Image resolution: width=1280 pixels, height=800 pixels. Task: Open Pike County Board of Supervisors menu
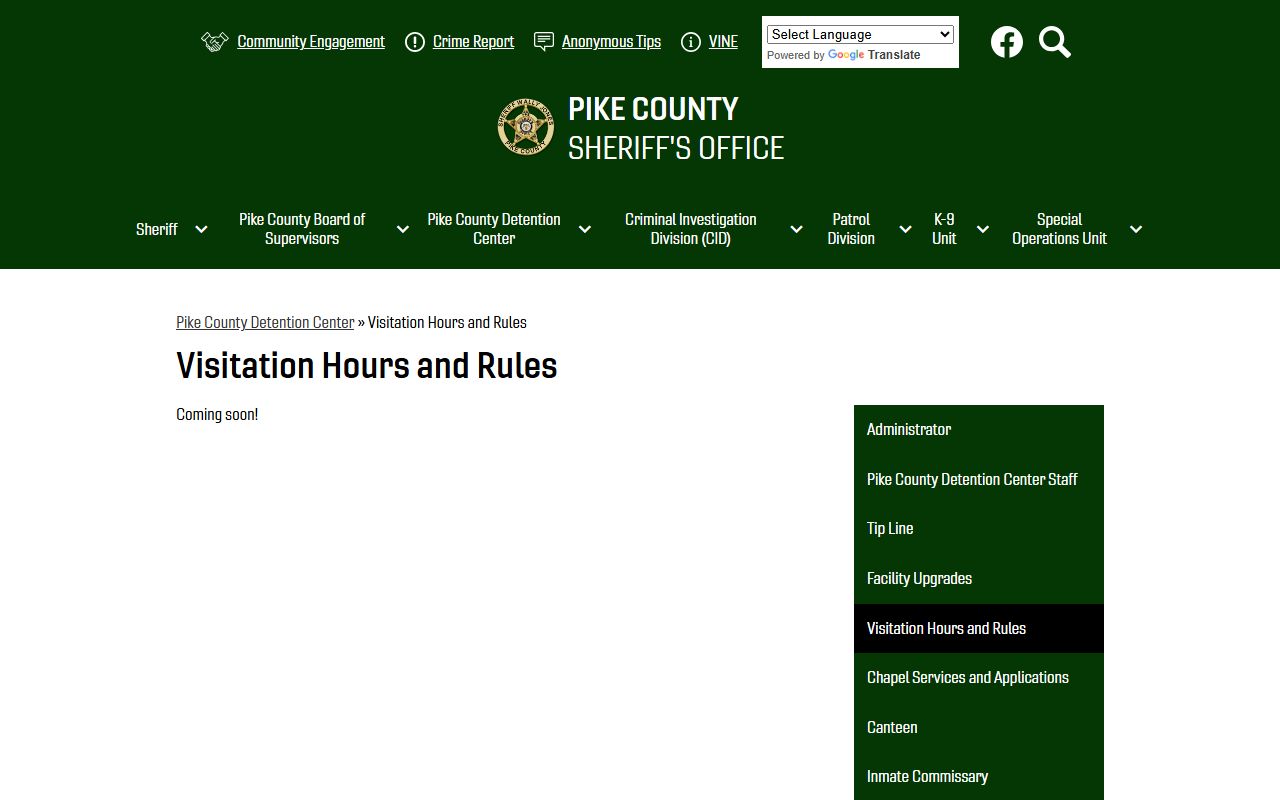(302, 229)
